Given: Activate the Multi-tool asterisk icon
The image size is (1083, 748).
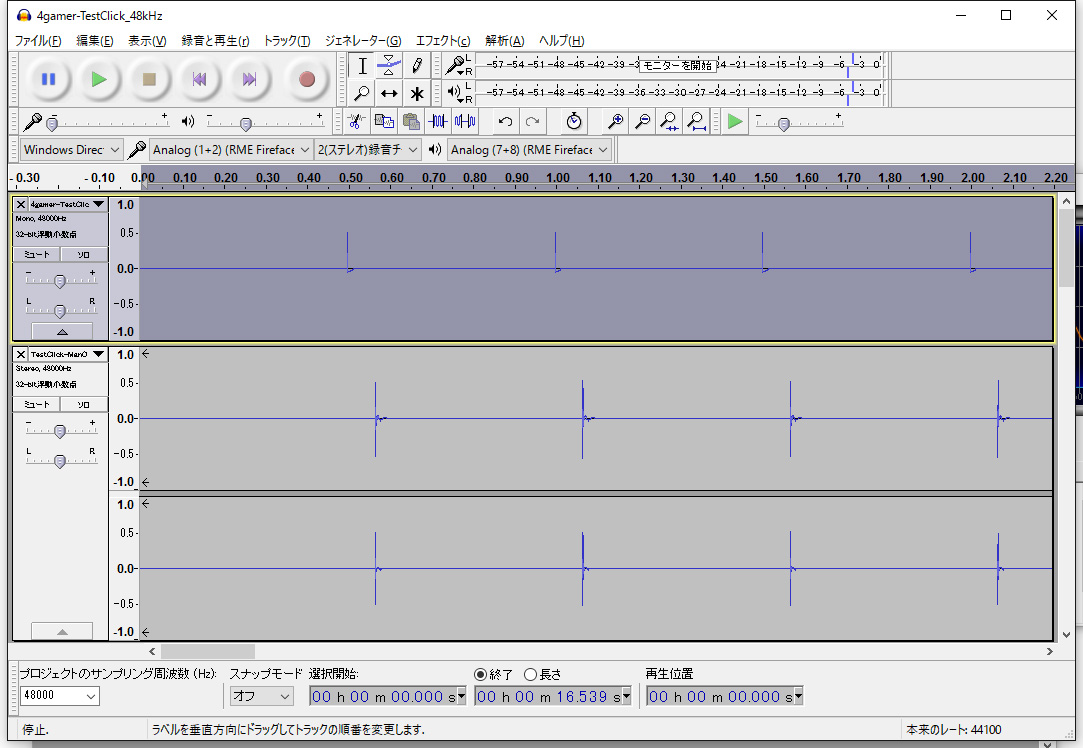Looking at the screenshot, I should [417, 93].
